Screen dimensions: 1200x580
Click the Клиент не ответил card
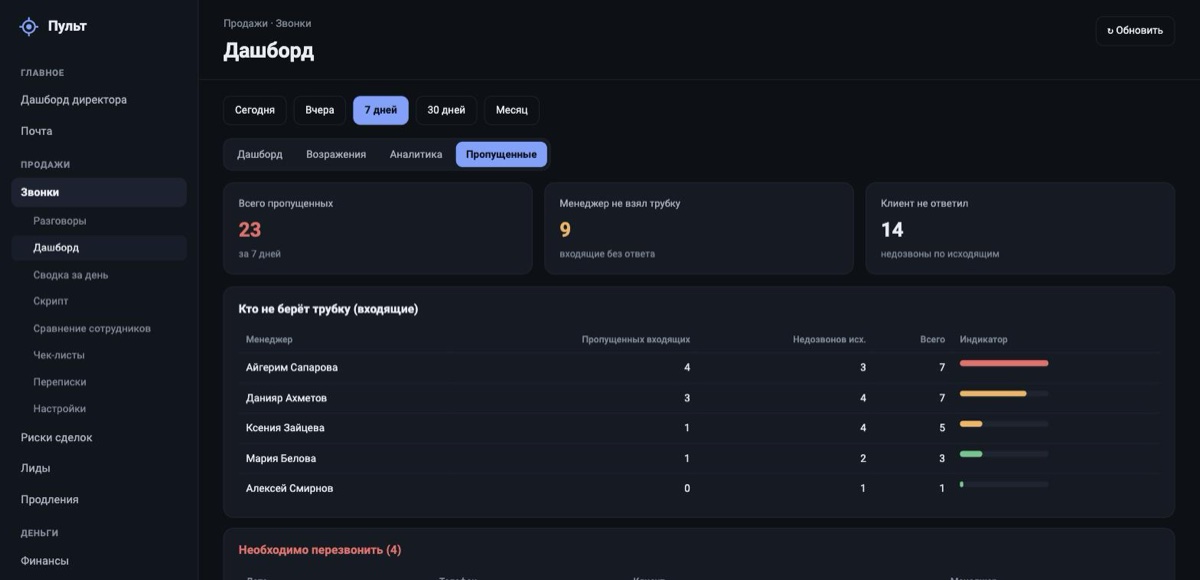point(1020,228)
